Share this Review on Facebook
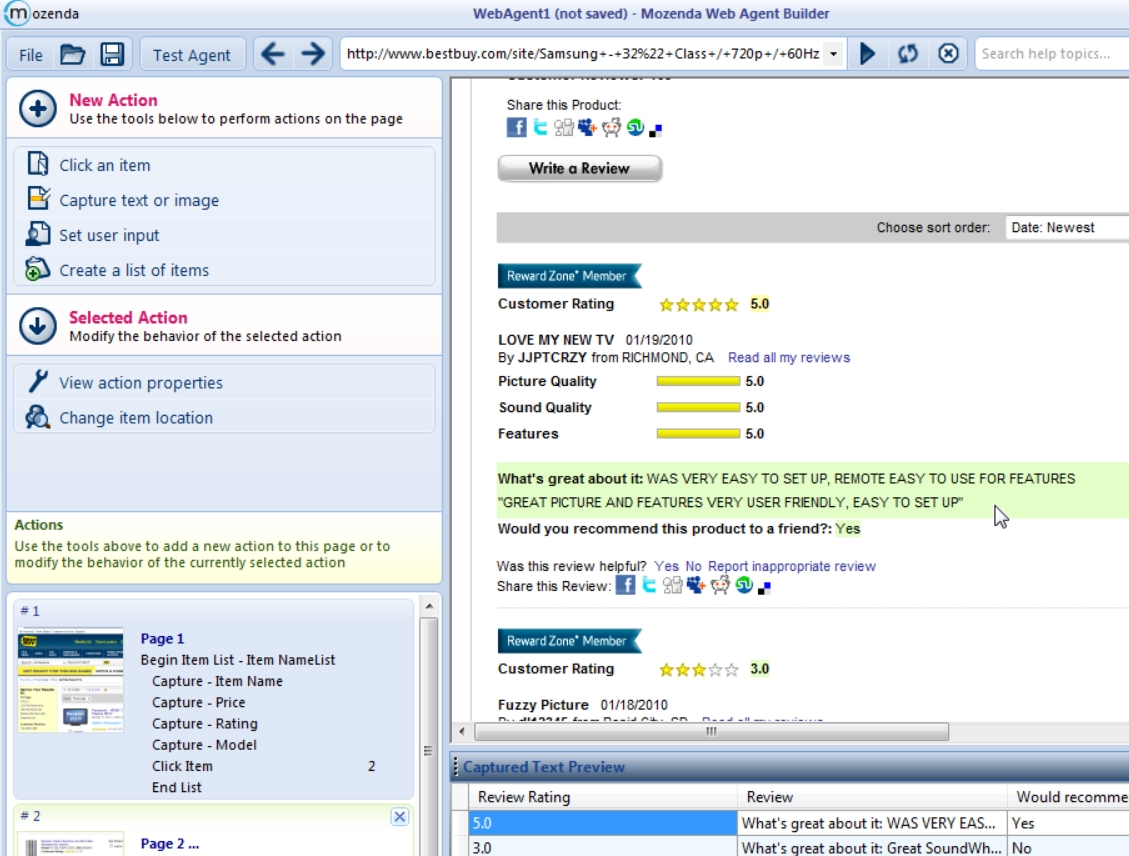The width and height of the screenshot is (1129, 856). [x=625, y=585]
